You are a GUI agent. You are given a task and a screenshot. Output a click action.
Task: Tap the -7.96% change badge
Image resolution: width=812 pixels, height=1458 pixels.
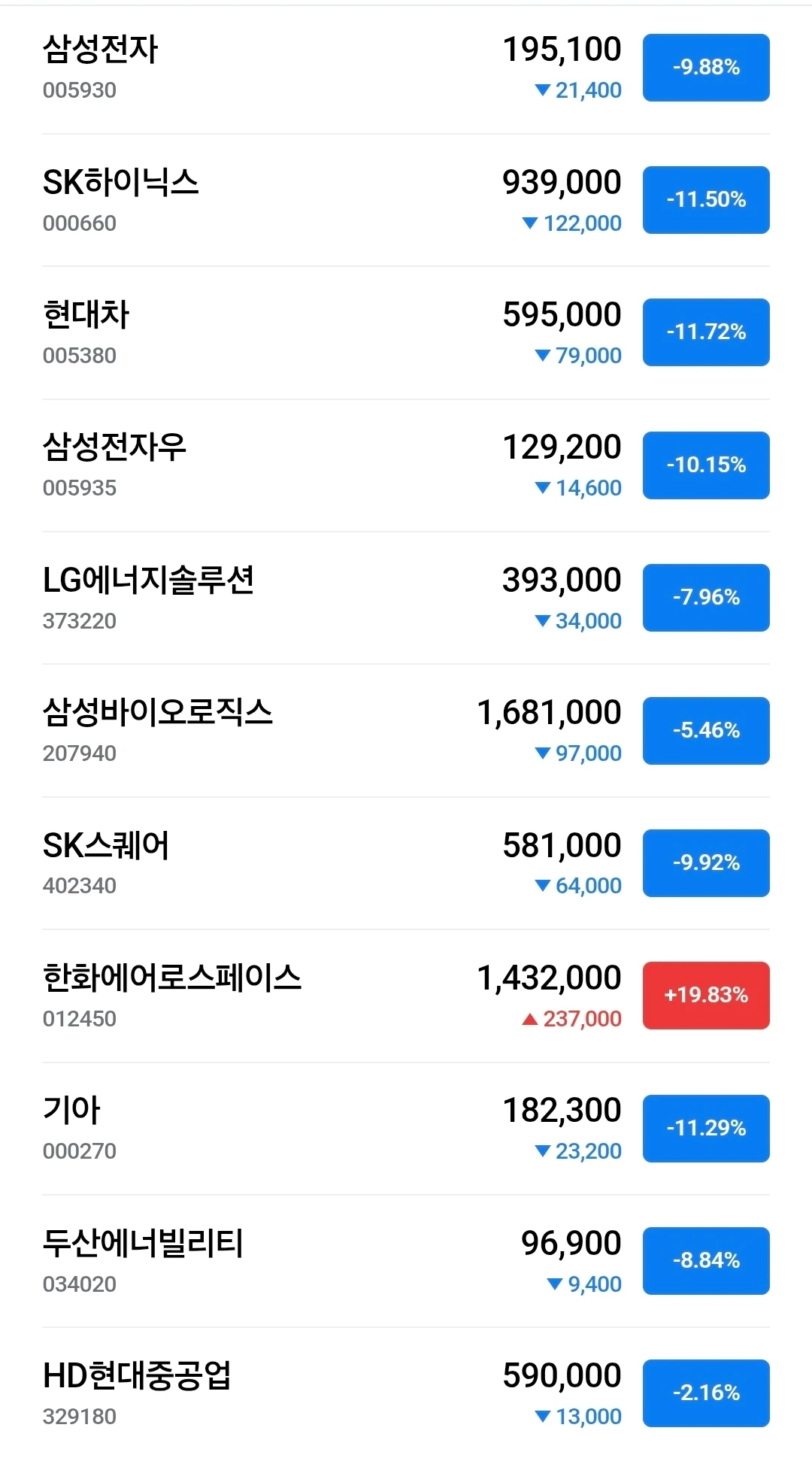tap(706, 598)
